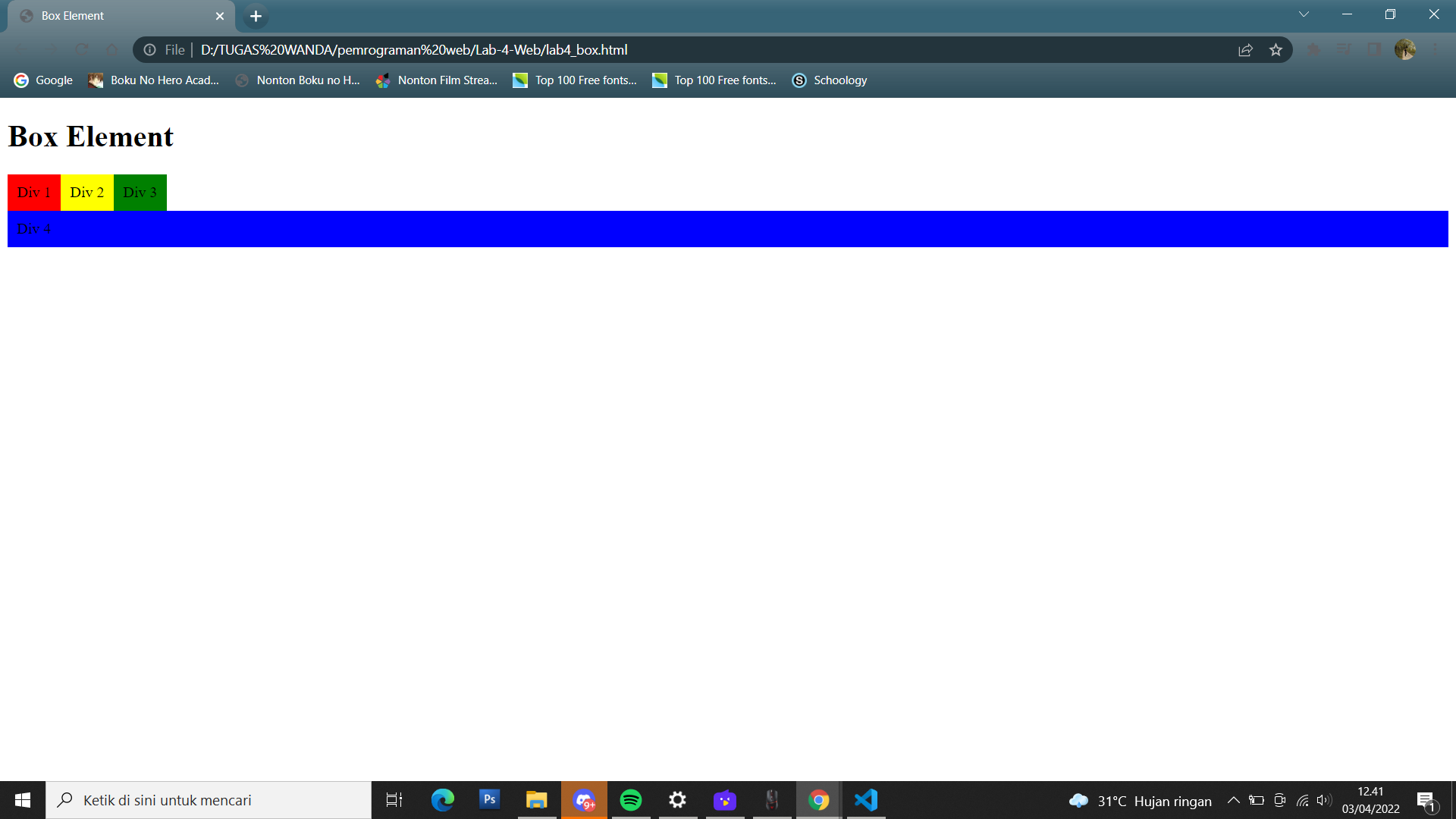Click the share icon in address bar
The height and width of the screenshot is (819, 1456).
click(1245, 49)
